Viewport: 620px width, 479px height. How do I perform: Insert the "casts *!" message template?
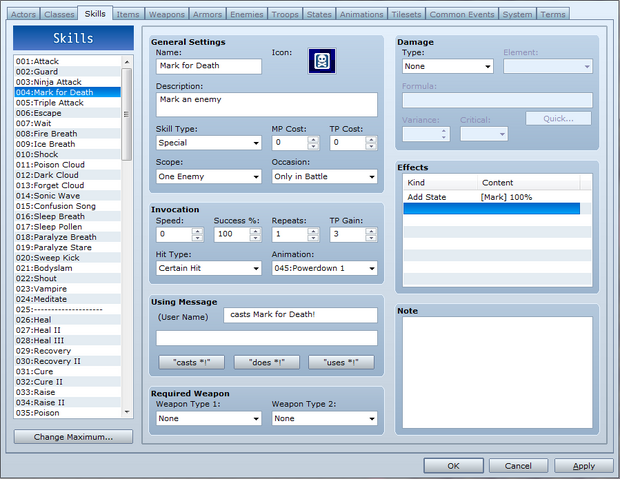(x=191, y=362)
